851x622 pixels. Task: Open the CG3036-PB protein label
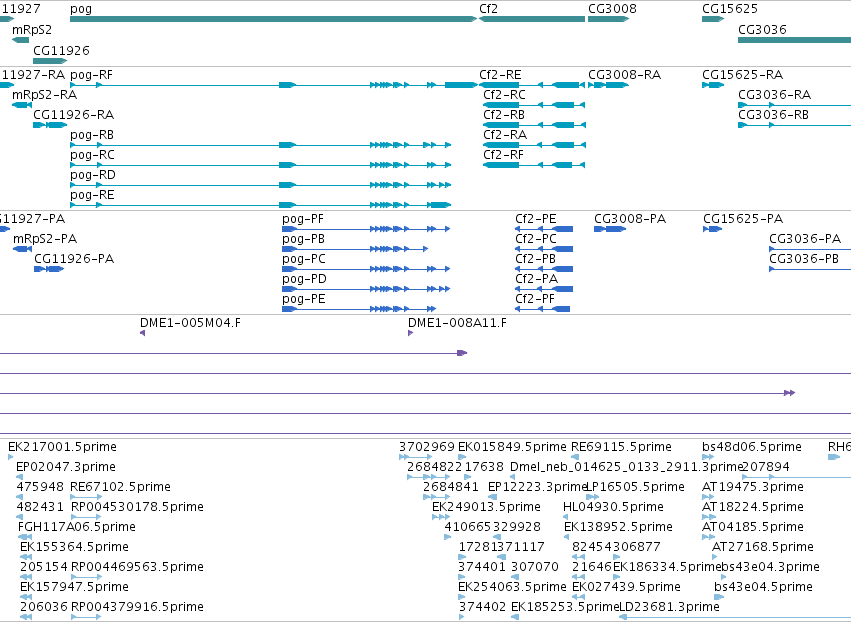[804, 259]
